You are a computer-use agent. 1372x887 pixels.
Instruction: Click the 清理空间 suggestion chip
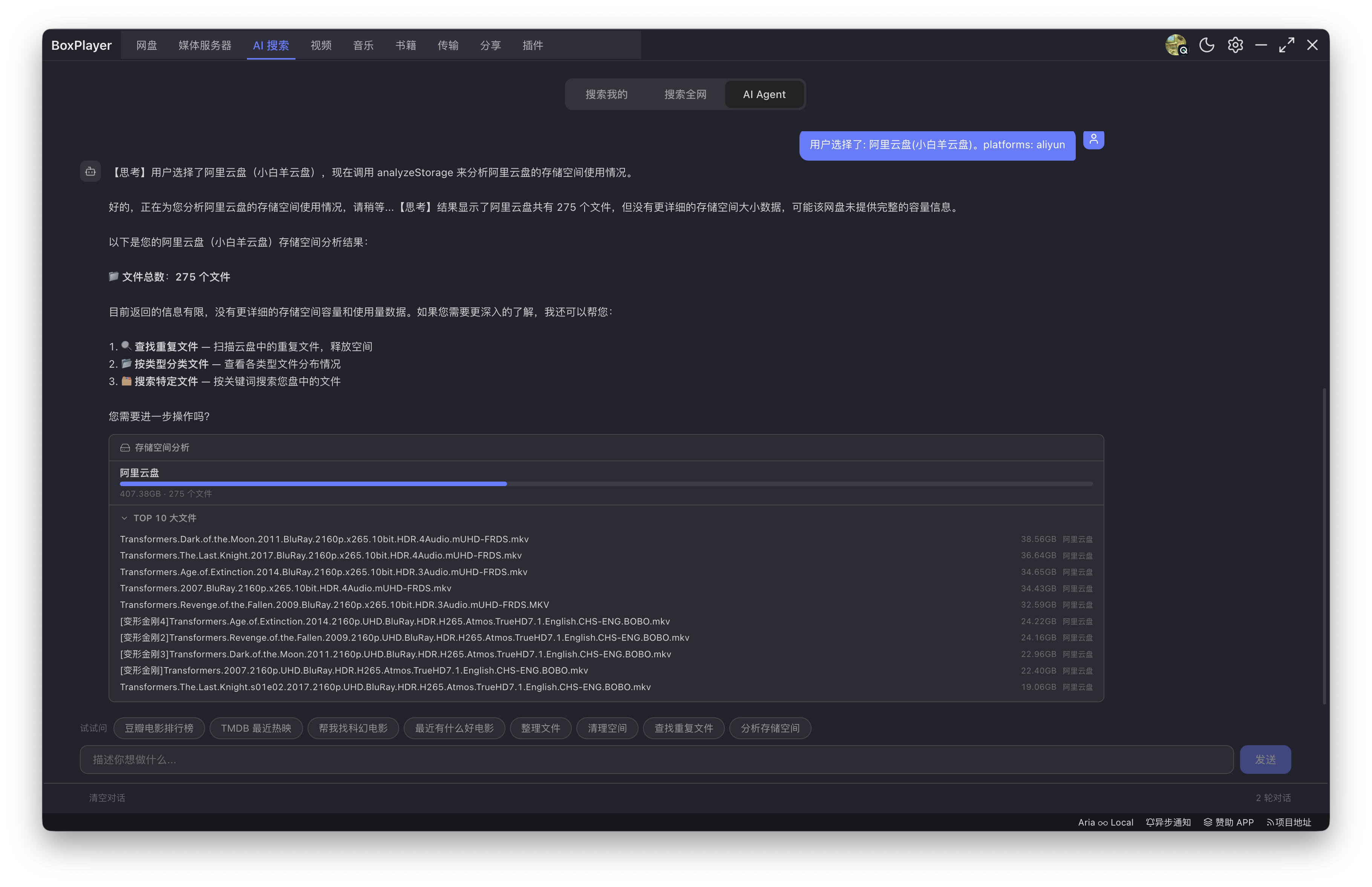(x=607, y=728)
